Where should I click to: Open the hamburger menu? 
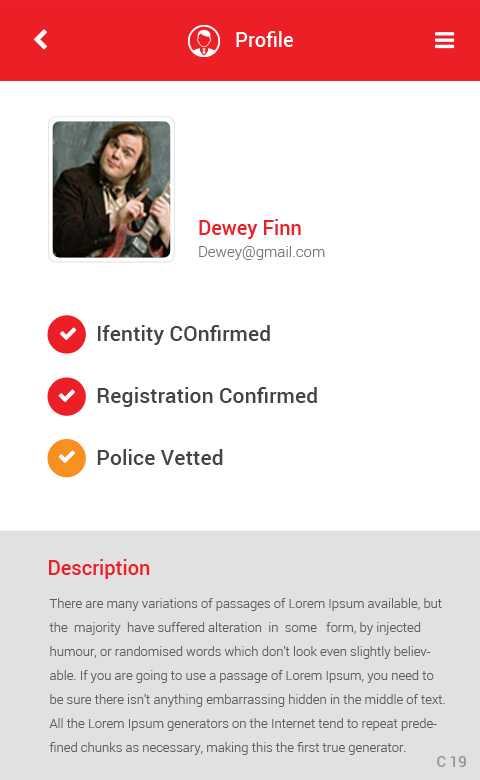[x=444, y=40]
